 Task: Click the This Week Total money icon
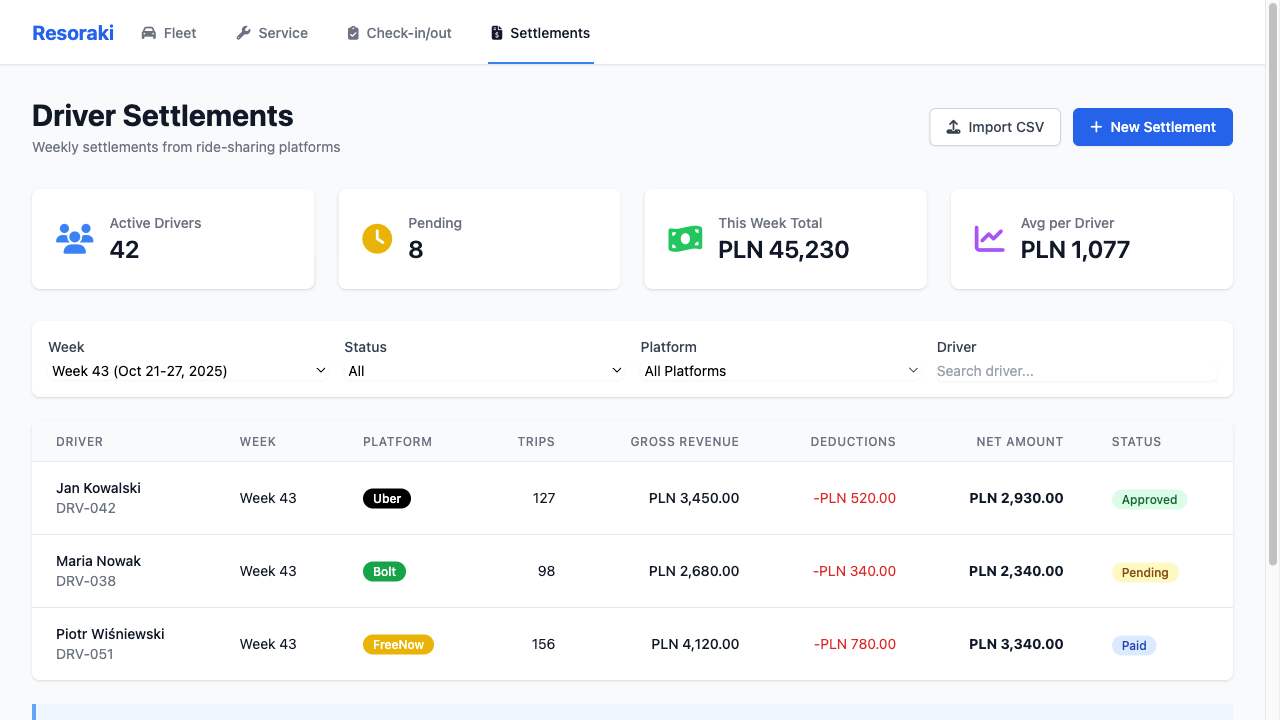point(685,239)
